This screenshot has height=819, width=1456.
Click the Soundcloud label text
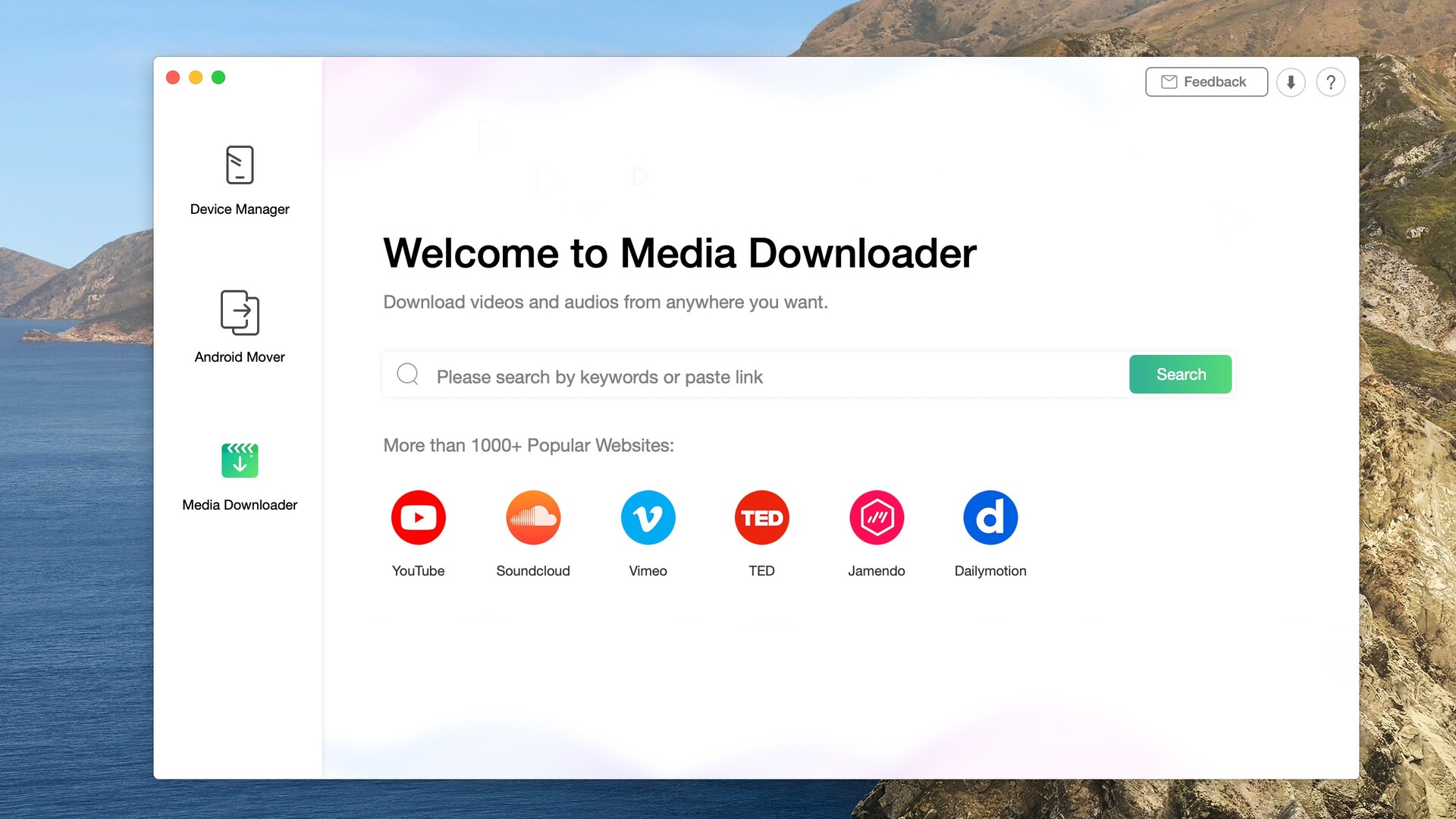[533, 571]
